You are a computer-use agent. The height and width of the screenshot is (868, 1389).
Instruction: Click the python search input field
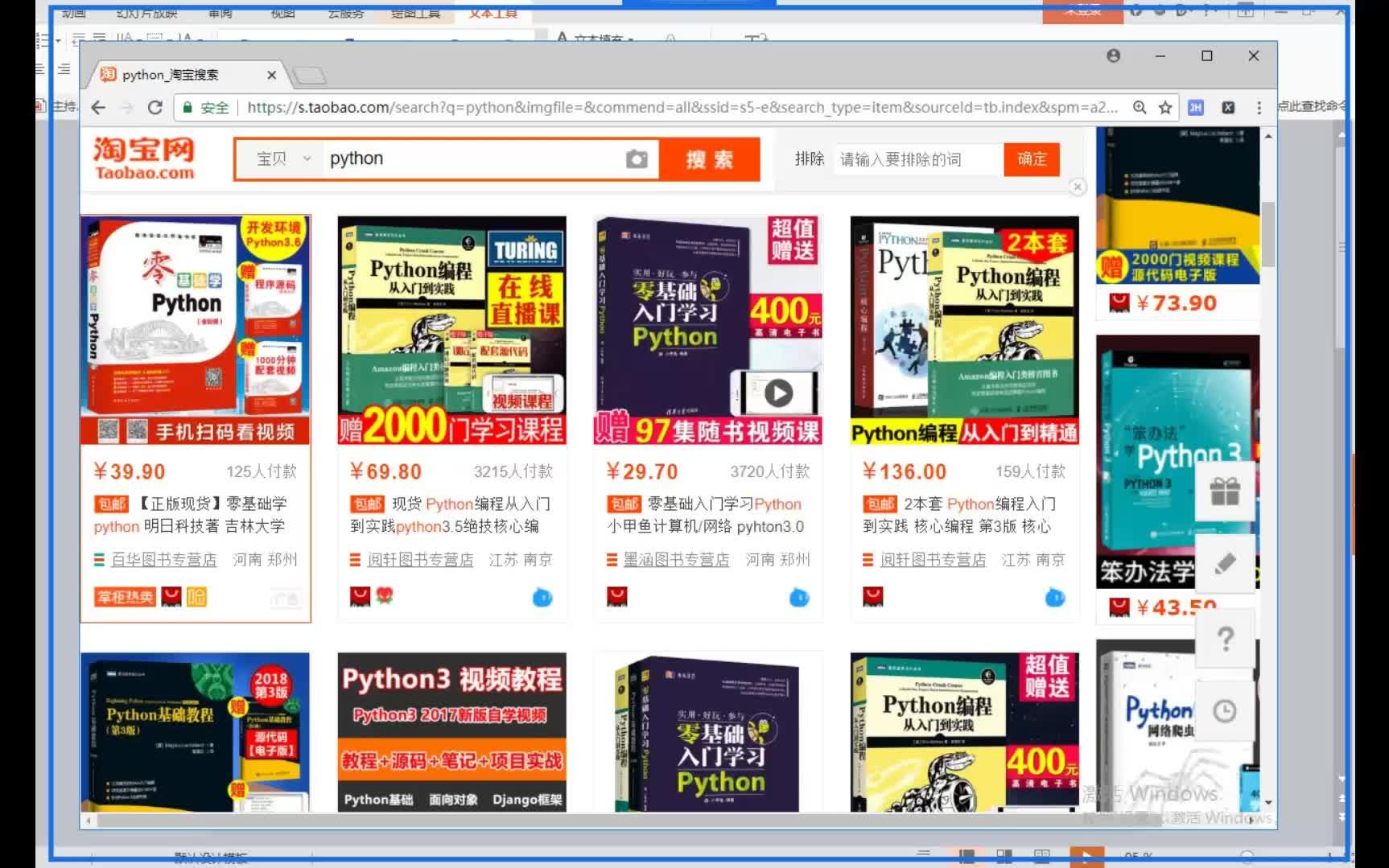[473, 159]
